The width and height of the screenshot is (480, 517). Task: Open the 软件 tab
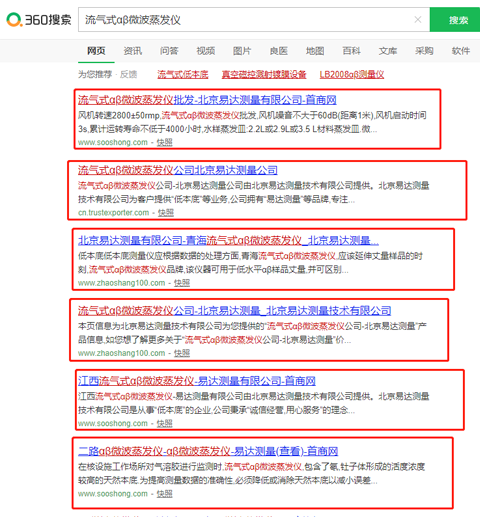tap(461, 51)
